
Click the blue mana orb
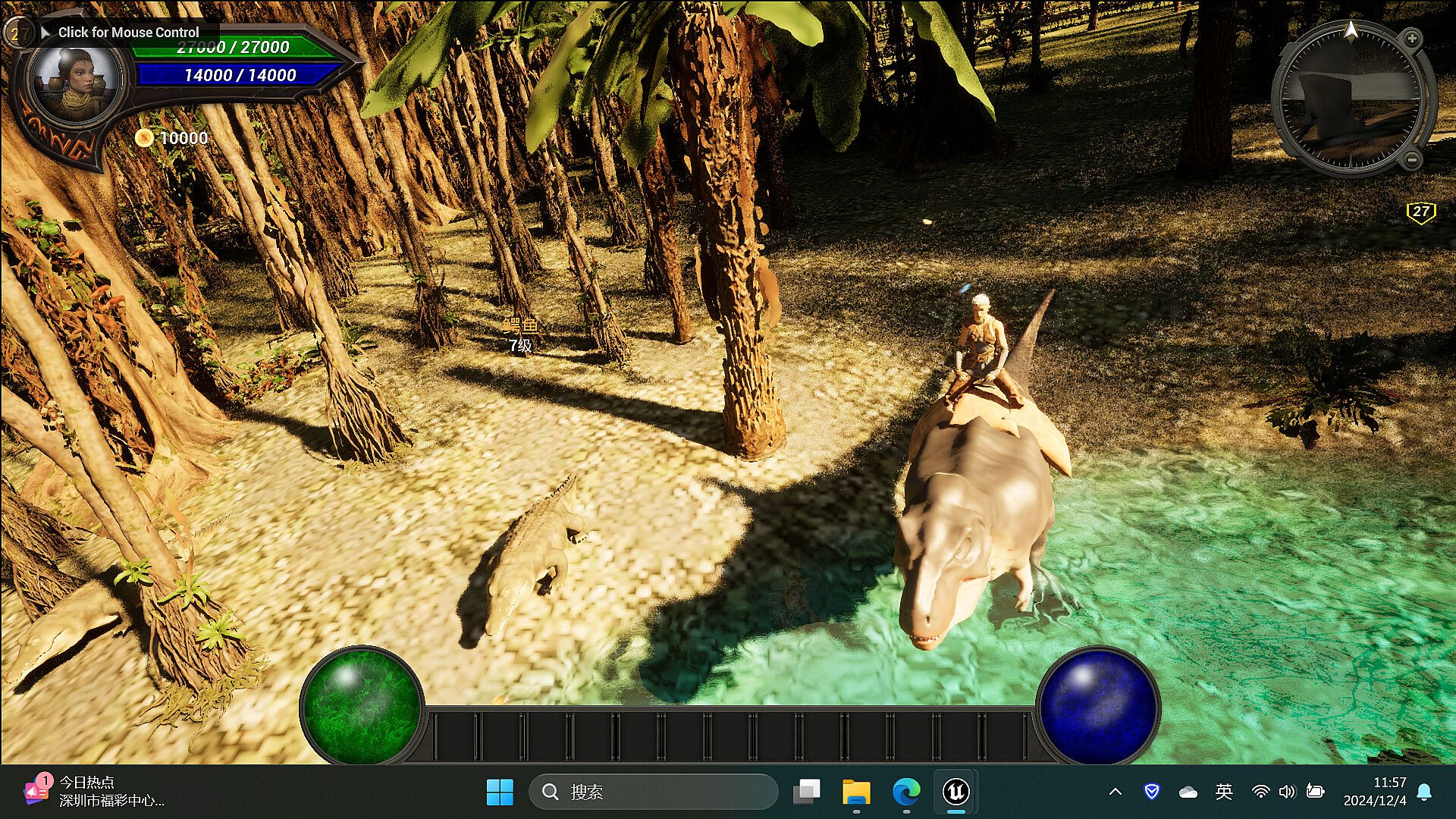click(1097, 707)
